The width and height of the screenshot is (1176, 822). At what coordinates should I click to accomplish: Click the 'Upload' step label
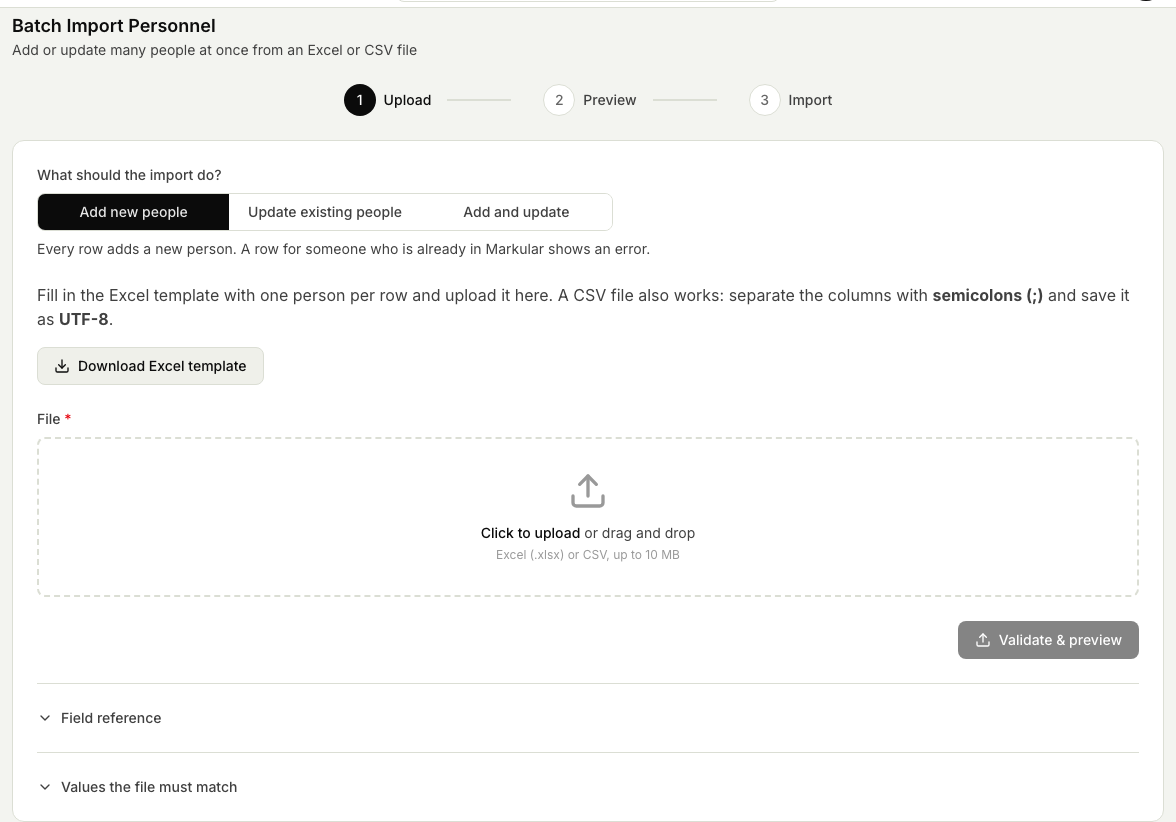[407, 100]
